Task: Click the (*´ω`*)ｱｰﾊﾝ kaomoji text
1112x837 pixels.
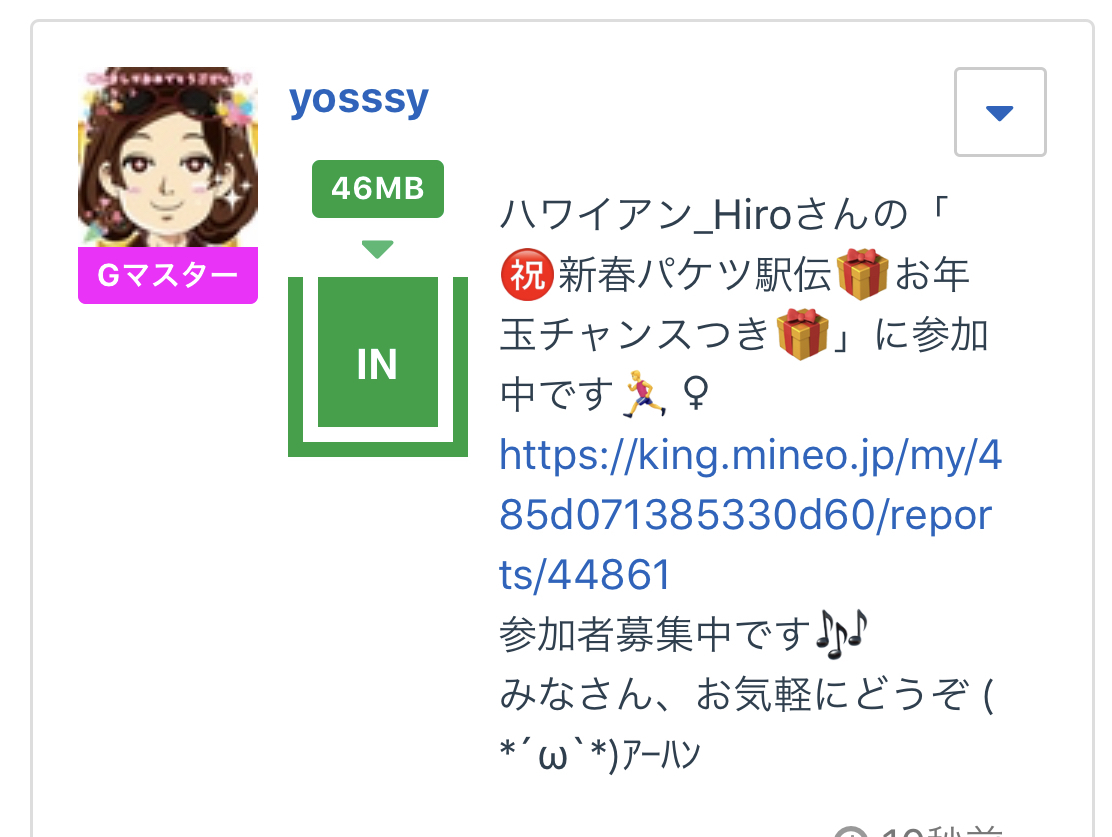Action: click(599, 753)
